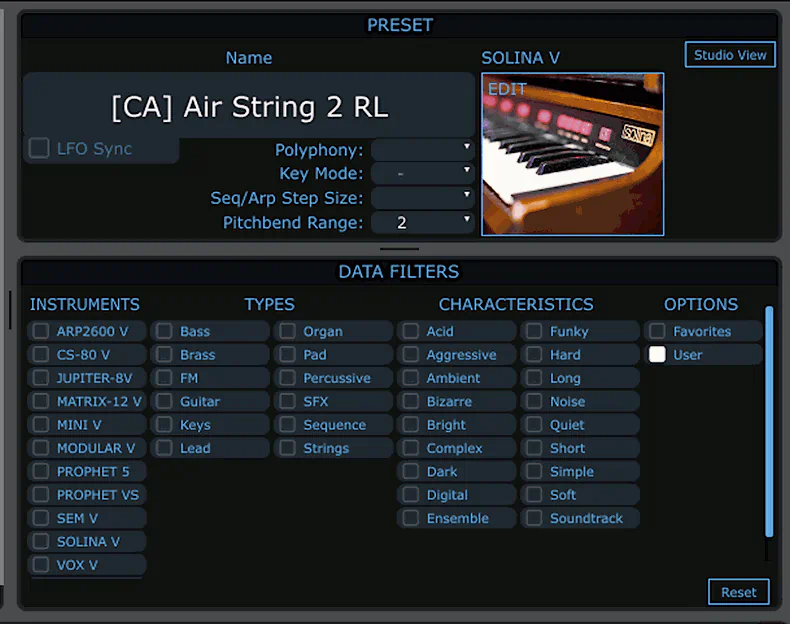Check the SOLINA V instrument filter
The height and width of the screenshot is (624, 790).
pyautogui.click(x=41, y=541)
